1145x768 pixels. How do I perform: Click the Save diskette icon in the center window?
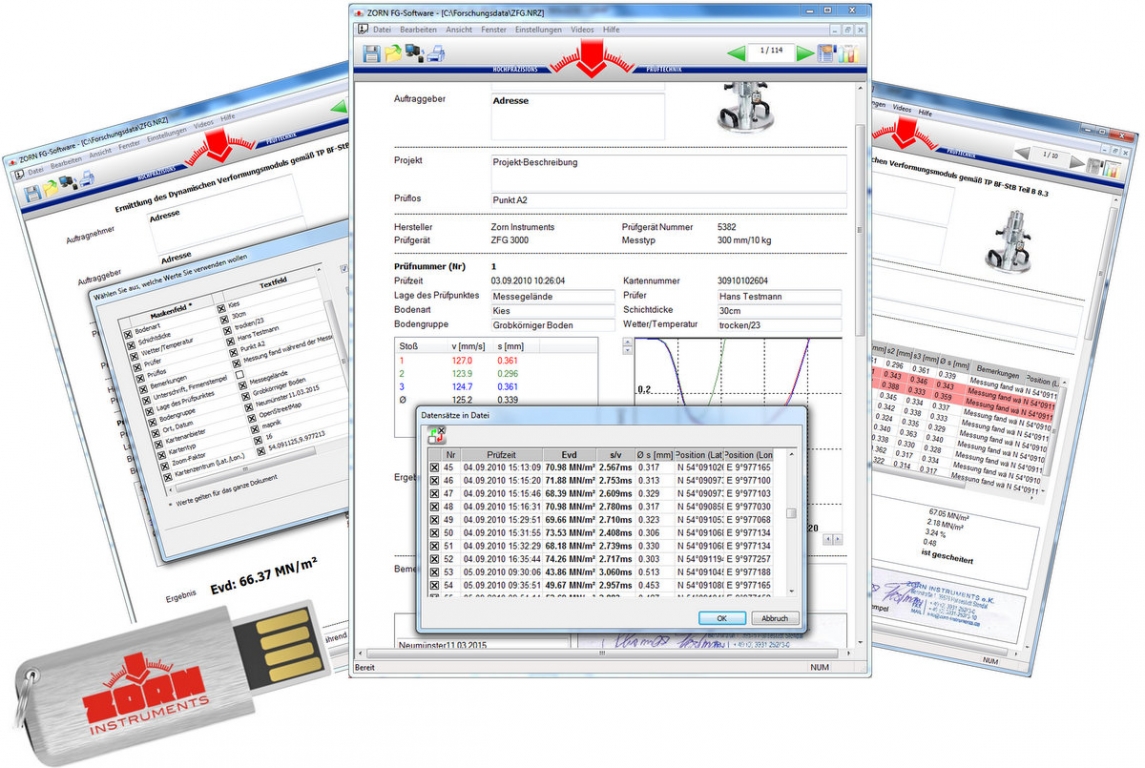point(372,53)
